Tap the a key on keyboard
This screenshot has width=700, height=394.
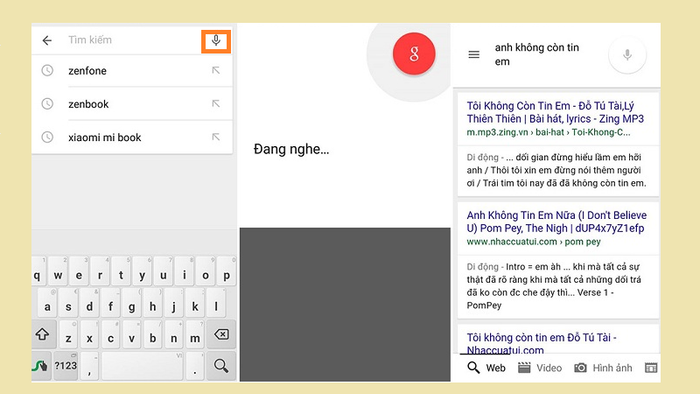point(47,303)
